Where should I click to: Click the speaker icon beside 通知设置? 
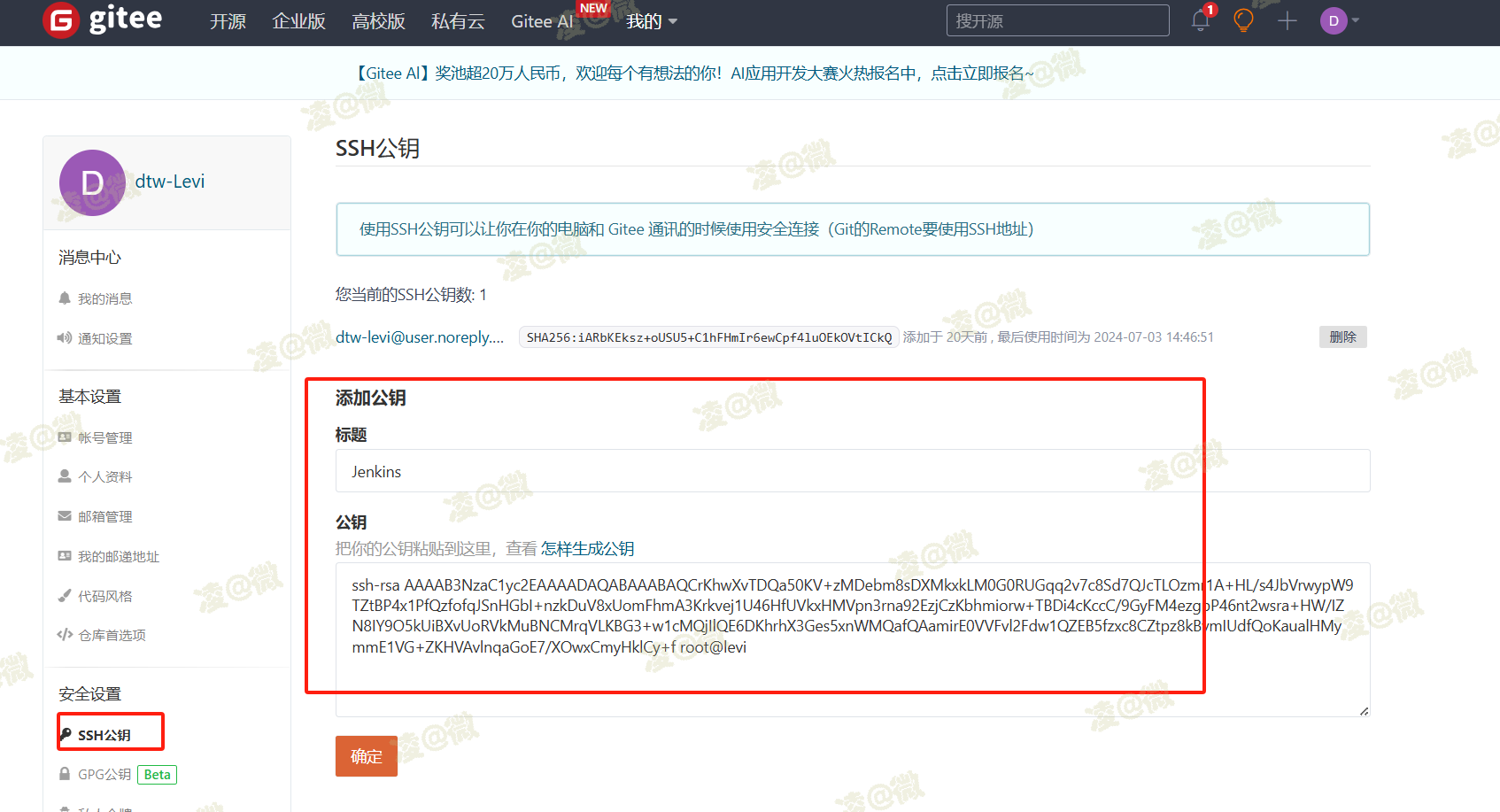click(65, 338)
